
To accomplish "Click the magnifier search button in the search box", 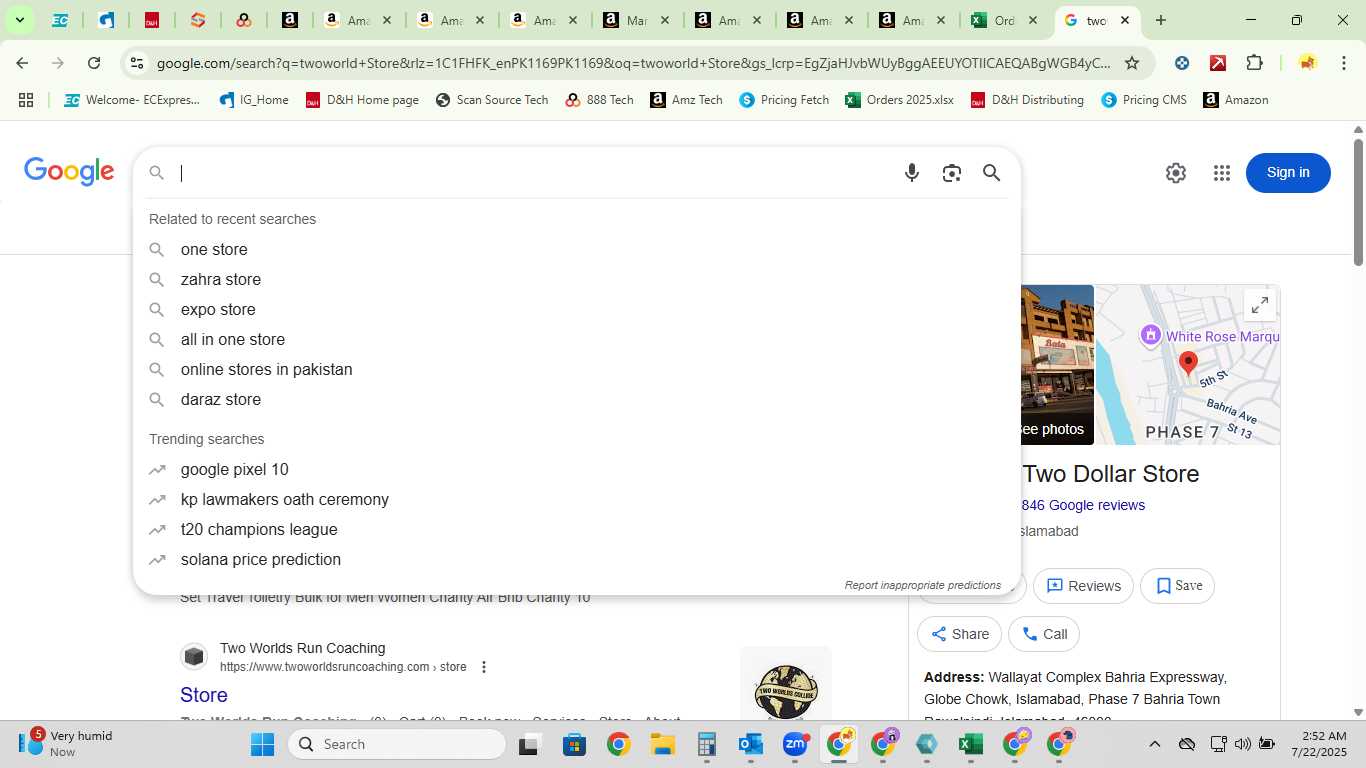I will coord(991,173).
